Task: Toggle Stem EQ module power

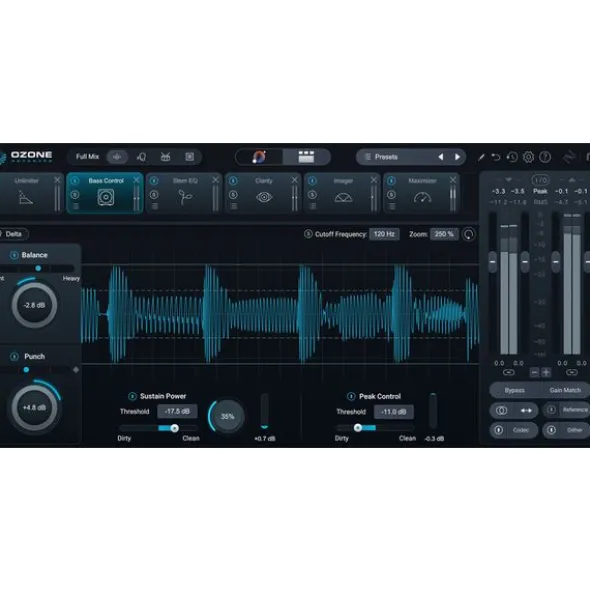Action: pyautogui.click(x=154, y=181)
